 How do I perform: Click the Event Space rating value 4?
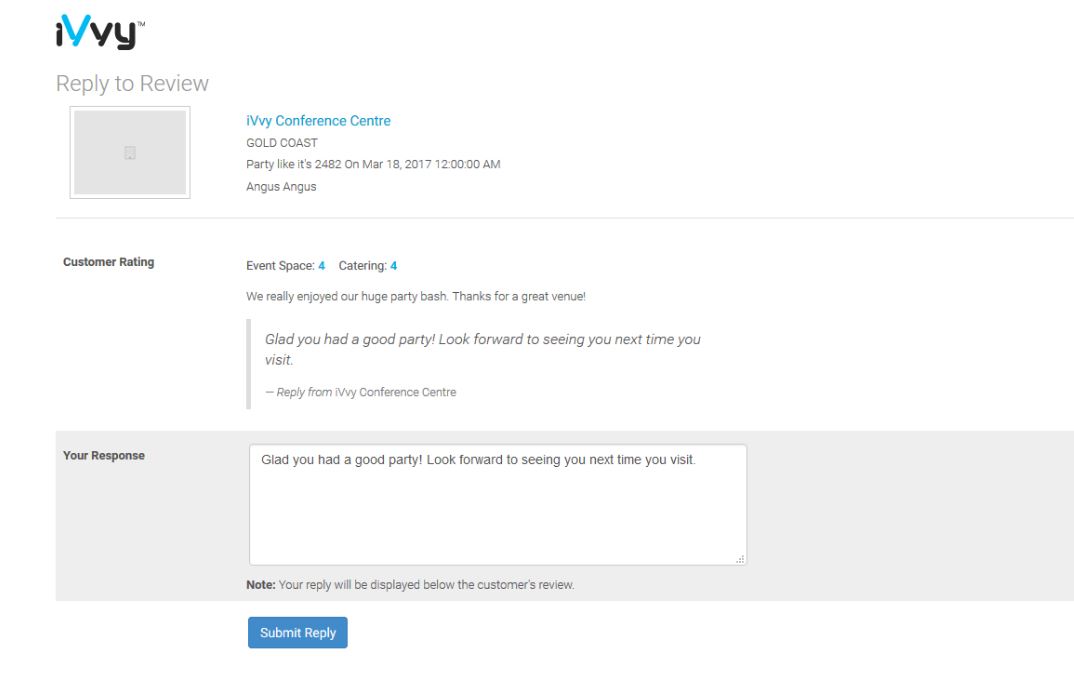pos(321,266)
